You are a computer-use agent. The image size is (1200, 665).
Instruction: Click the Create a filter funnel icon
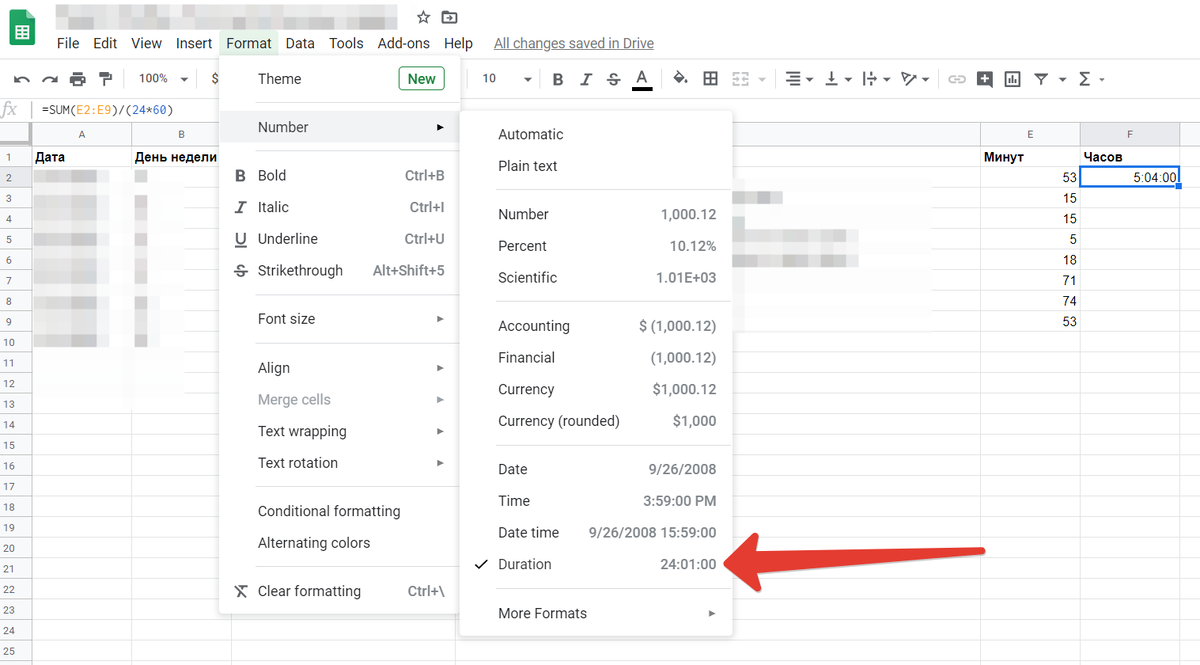(1041, 79)
